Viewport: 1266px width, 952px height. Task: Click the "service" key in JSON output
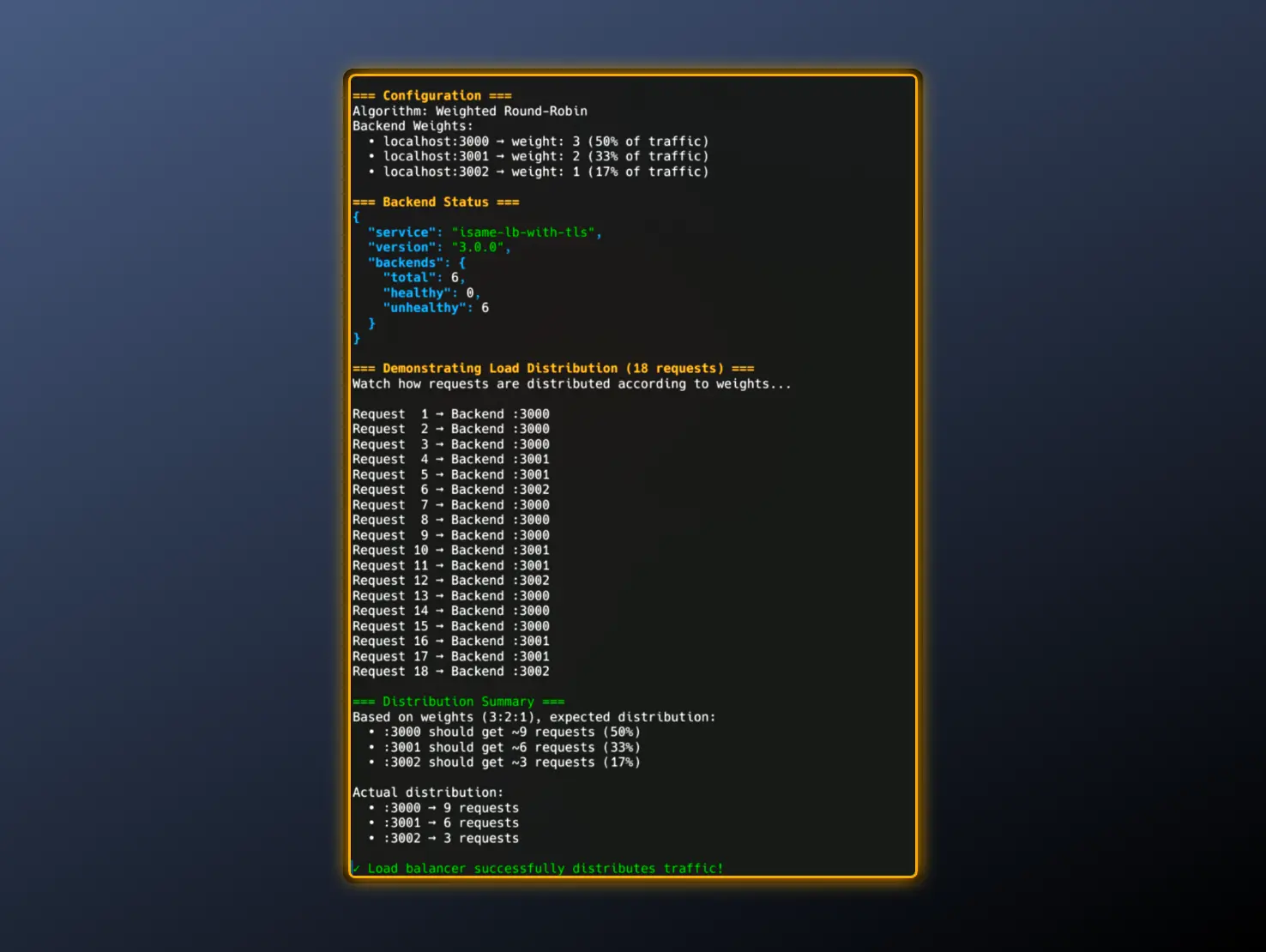click(x=401, y=232)
